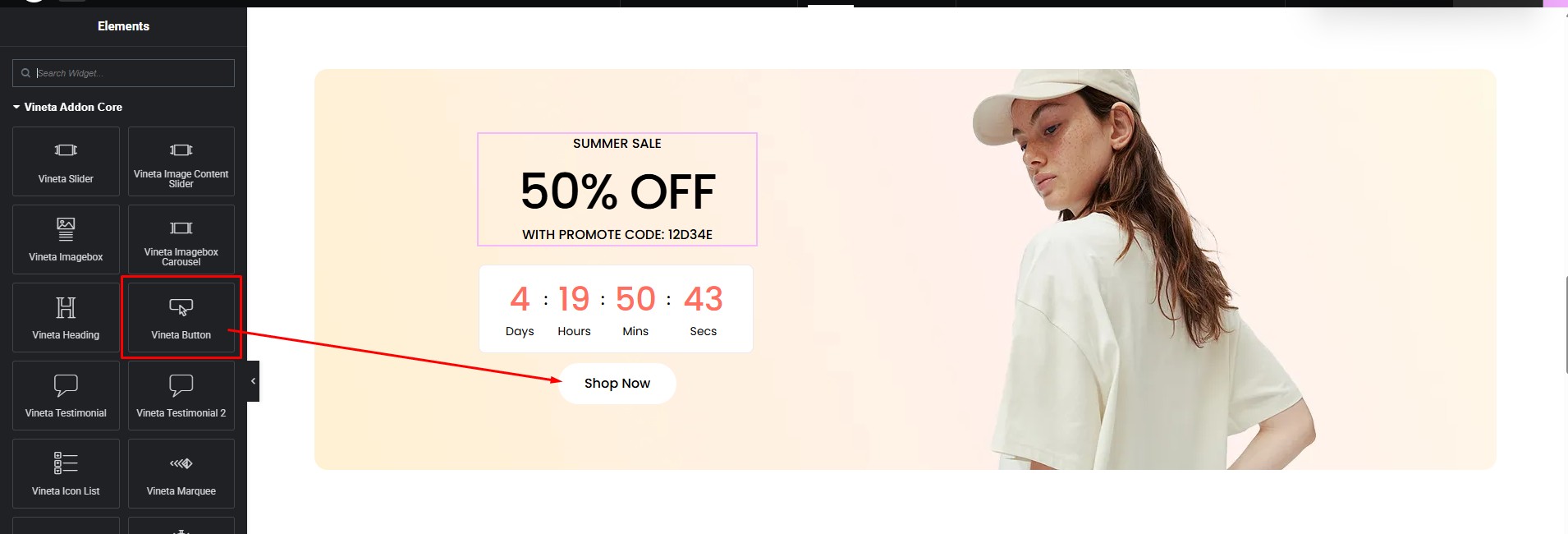Image resolution: width=1568 pixels, height=534 pixels.
Task: Select the Vineta Icon List widget
Action: tap(66, 473)
